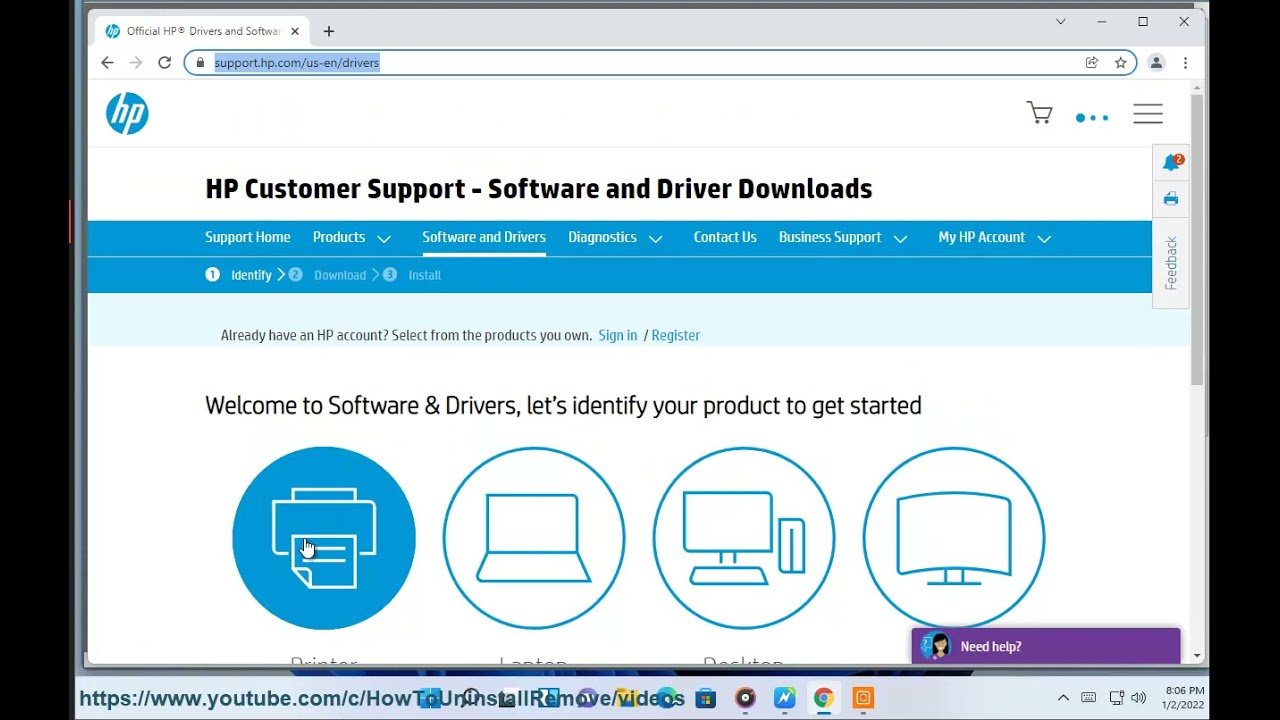
Task: Open the Chrome three-dot menu
Action: (x=1185, y=63)
